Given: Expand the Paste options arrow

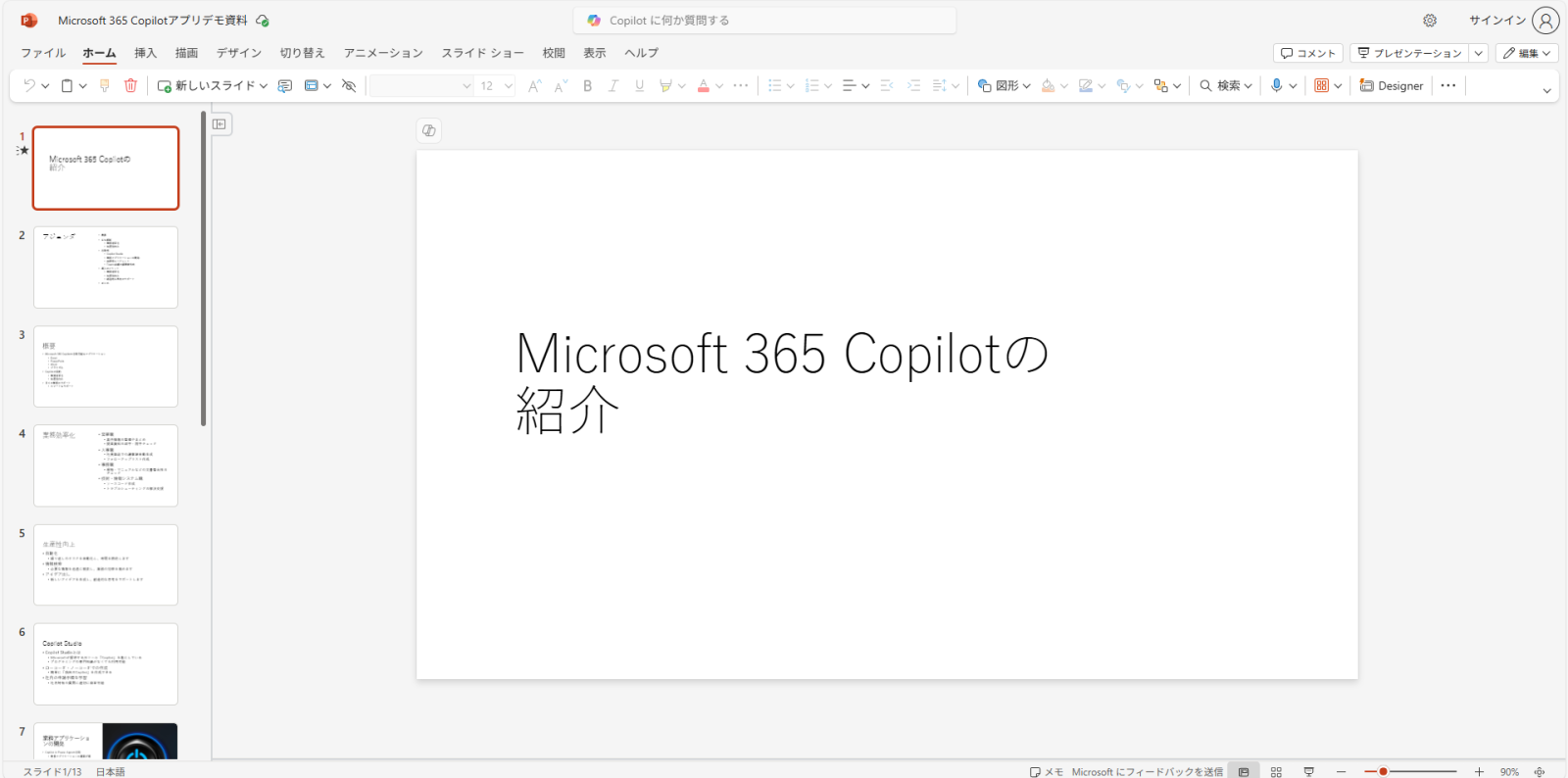Looking at the screenshot, I should [x=83, y=86].
